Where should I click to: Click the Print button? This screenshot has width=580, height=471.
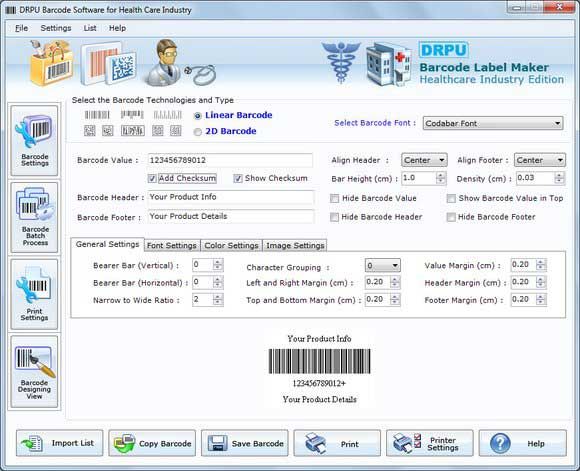(337, 443)
